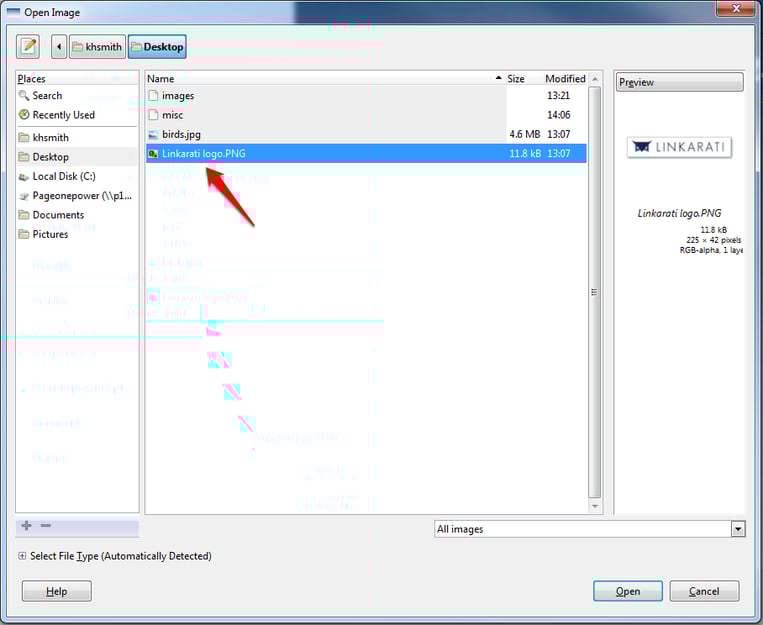This screenshot has height=625, width=763.
Task: Open Local Disk (C:) in Places
Action: (77, 176)
